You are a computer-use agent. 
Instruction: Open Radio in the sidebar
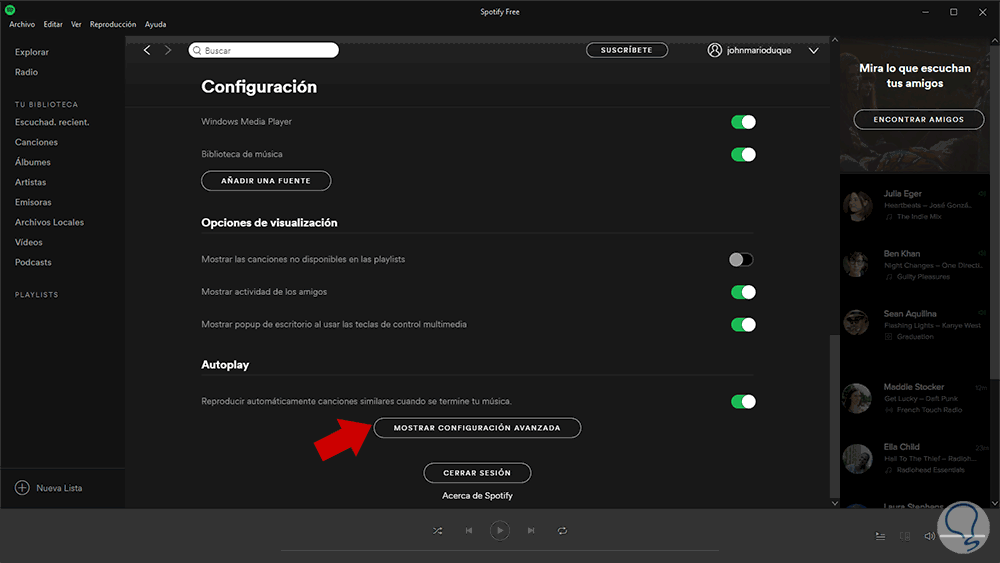[26, 72]
